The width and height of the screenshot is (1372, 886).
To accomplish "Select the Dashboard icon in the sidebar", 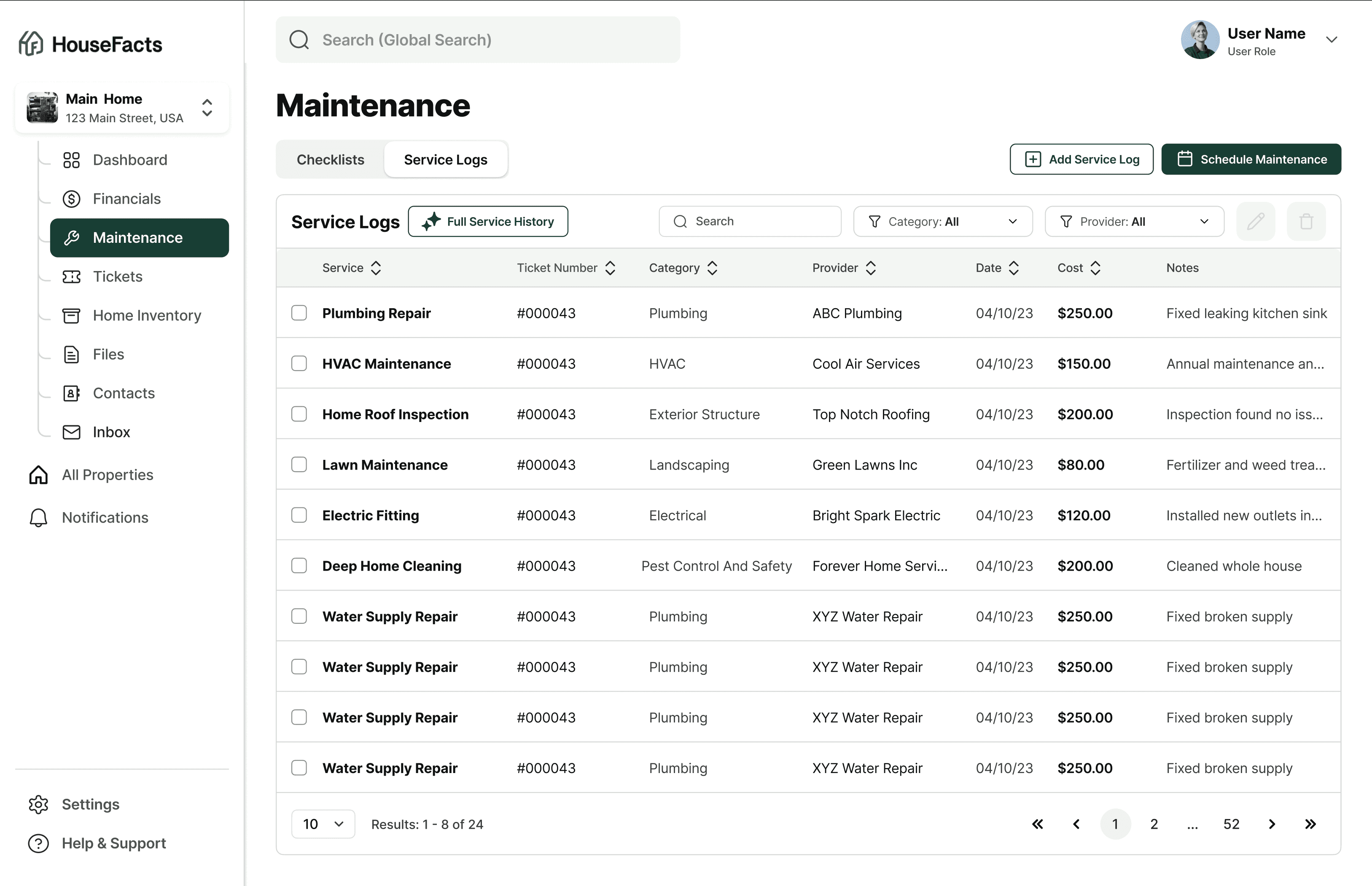I will point(71,159).
